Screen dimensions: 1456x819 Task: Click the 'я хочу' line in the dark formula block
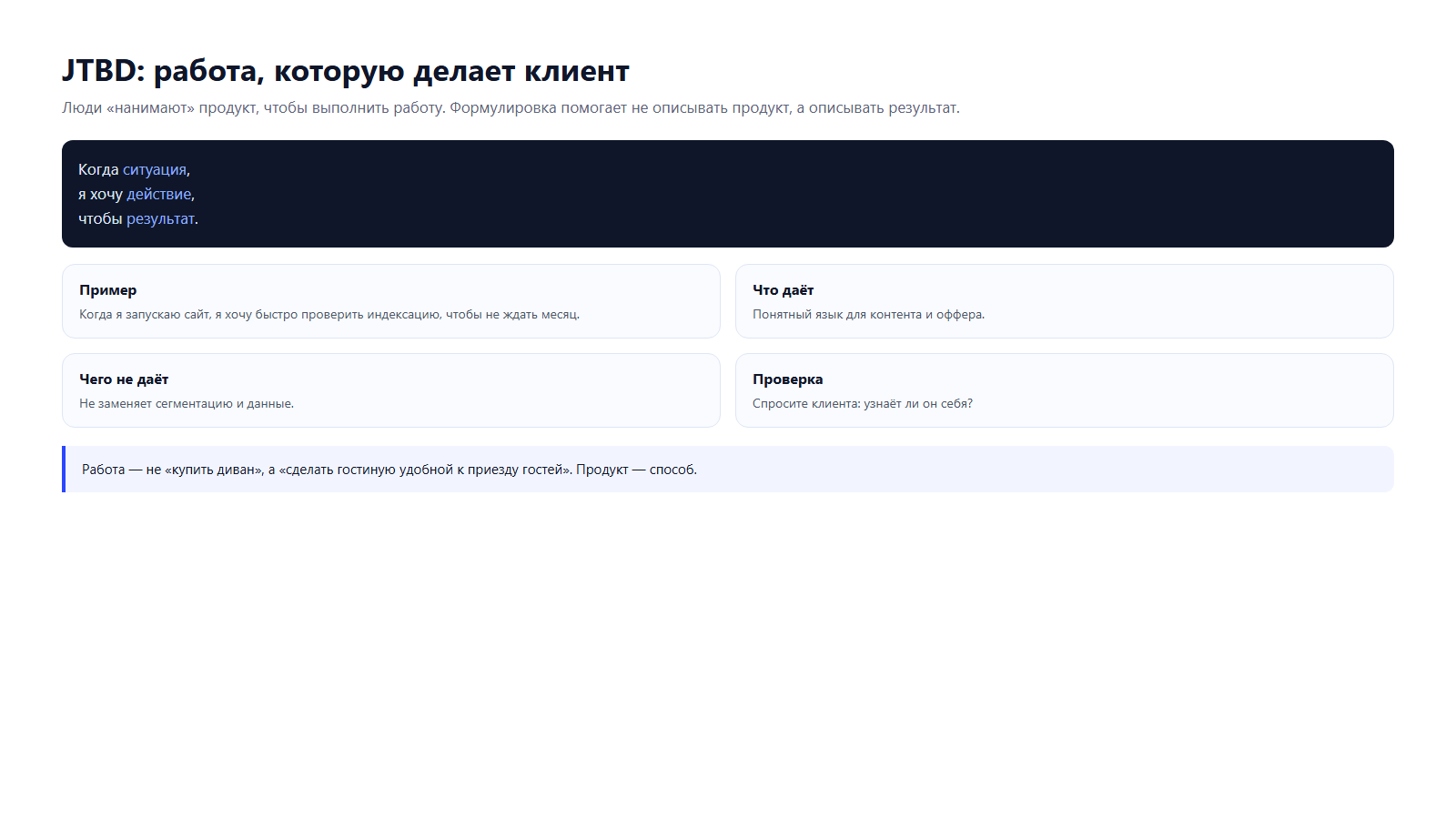click(136, 194)
